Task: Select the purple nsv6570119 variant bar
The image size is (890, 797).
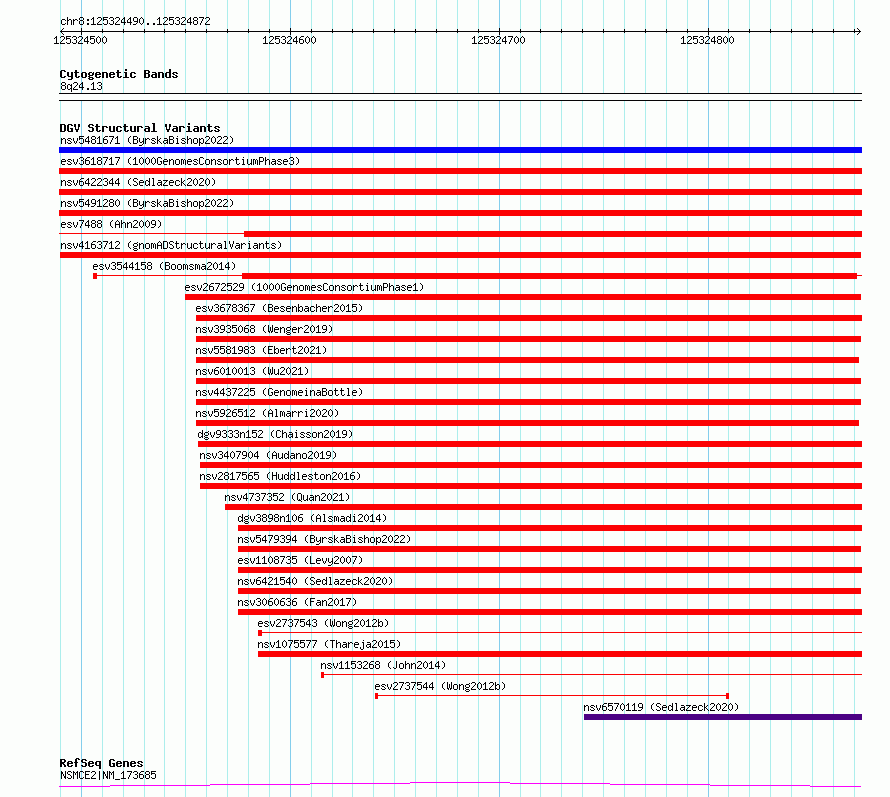Action: pyautogui.click(x=723, y=717)
